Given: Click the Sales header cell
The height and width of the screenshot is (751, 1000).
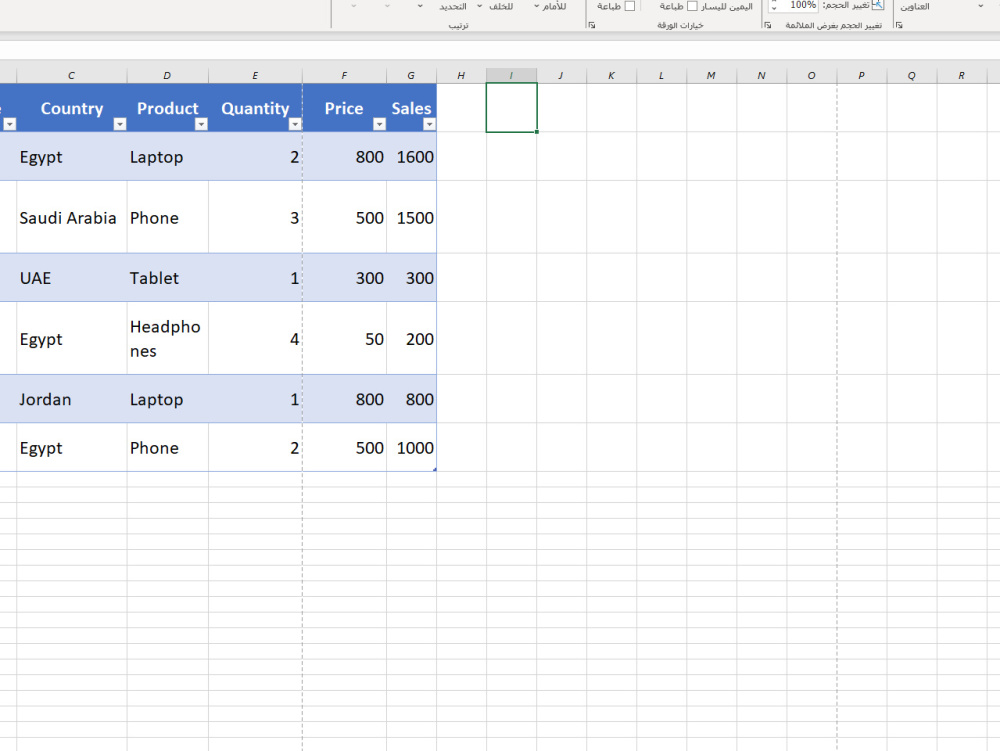Looking at the screenshot, I should 411,108.
